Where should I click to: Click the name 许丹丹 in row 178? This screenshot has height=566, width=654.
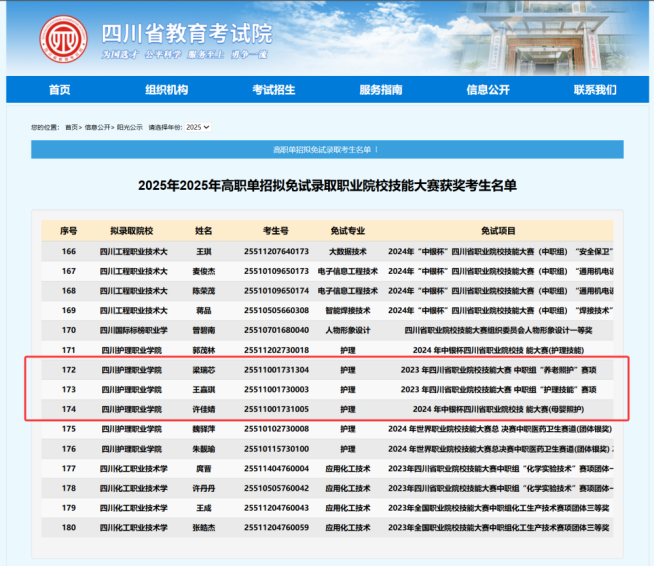[x=204, y=488]
